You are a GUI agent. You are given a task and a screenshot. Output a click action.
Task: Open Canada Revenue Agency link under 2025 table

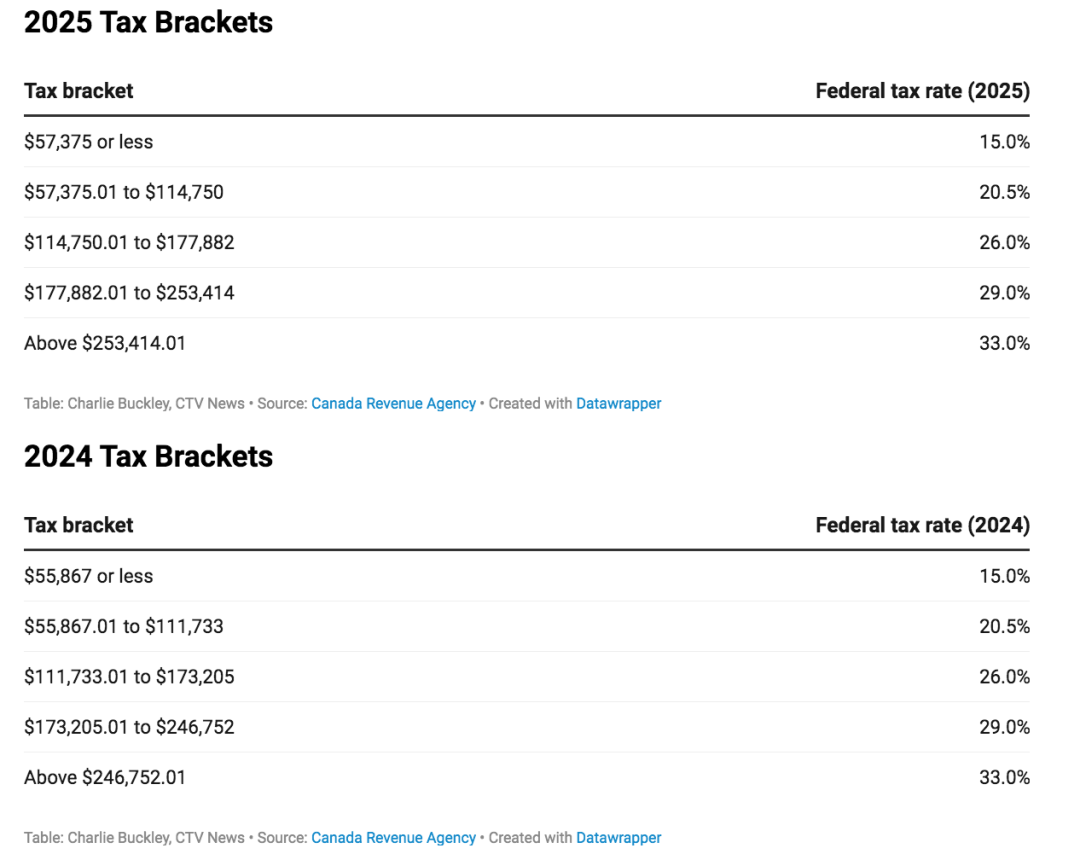[393, 403]
